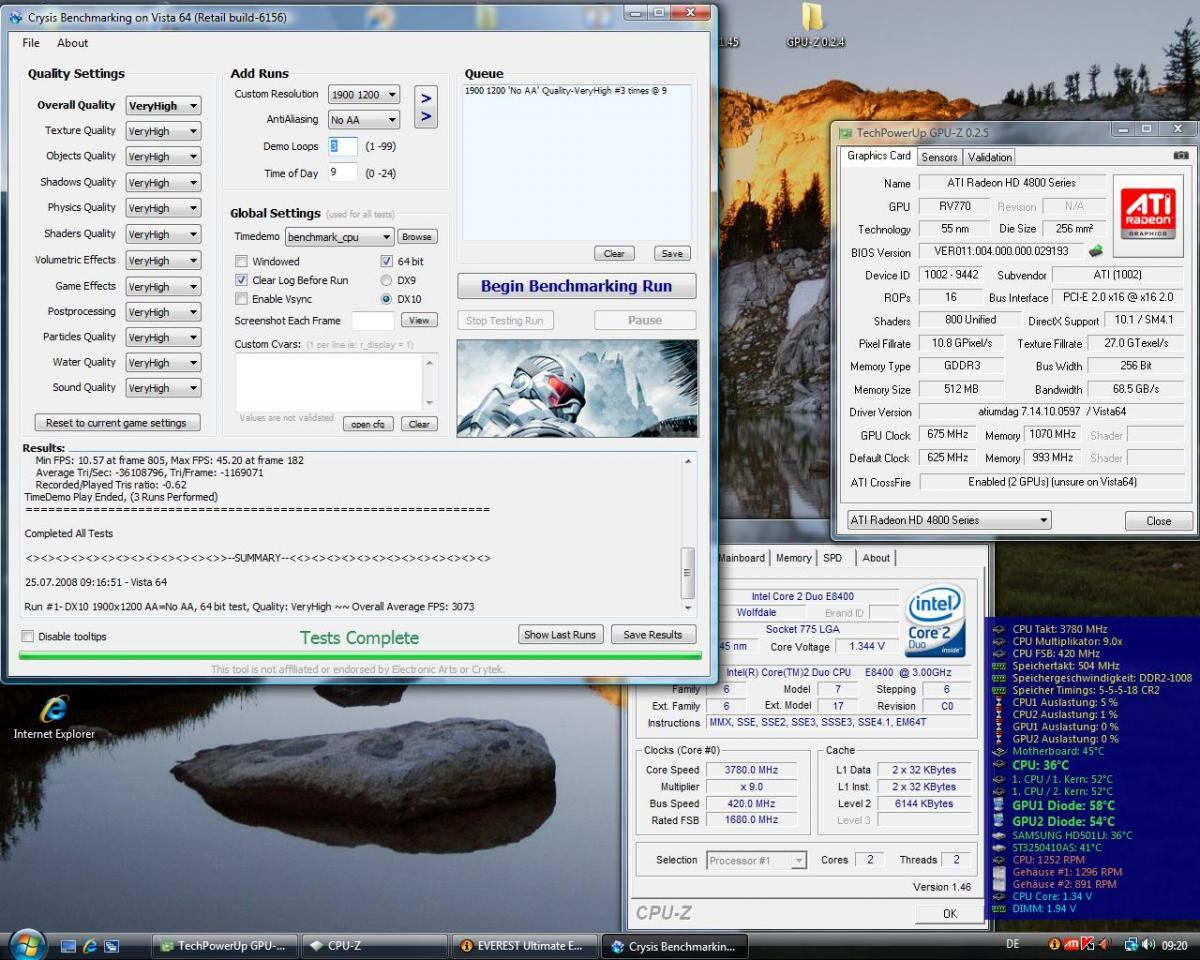Viewport: 1200px width, 960px height.
Task: Switch to TechPowerUp GPU-Z taskbar button
Action: point(226,945)
